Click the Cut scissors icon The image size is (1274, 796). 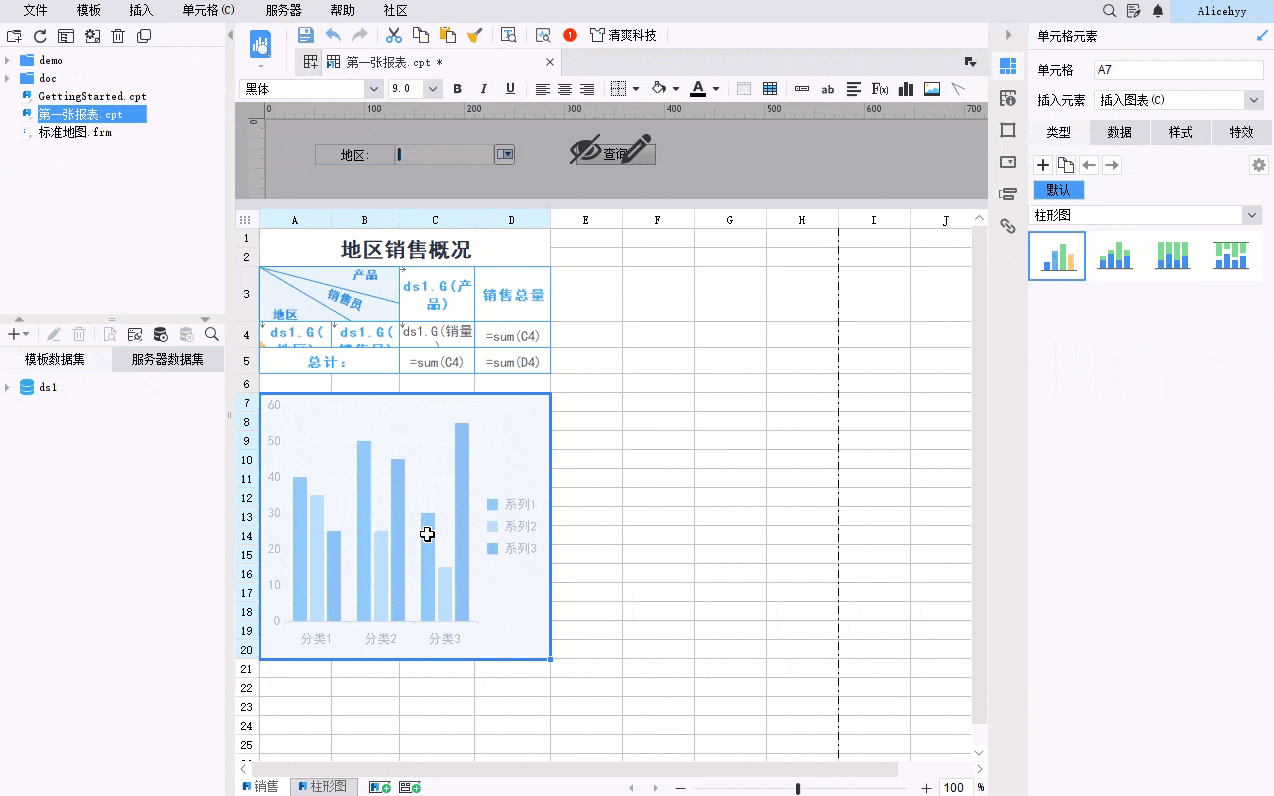click(394, 35)
